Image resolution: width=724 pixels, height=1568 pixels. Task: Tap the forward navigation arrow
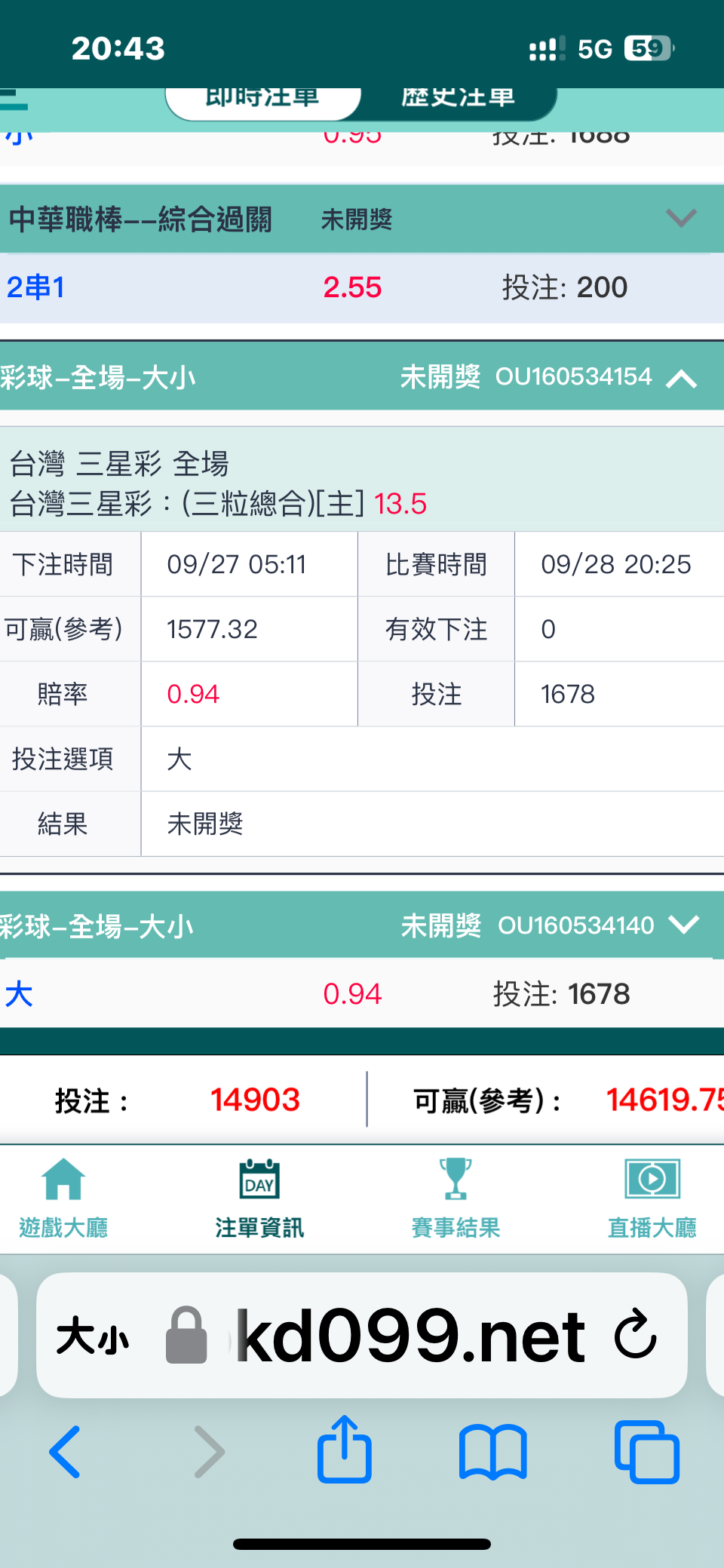(209, 1452)
